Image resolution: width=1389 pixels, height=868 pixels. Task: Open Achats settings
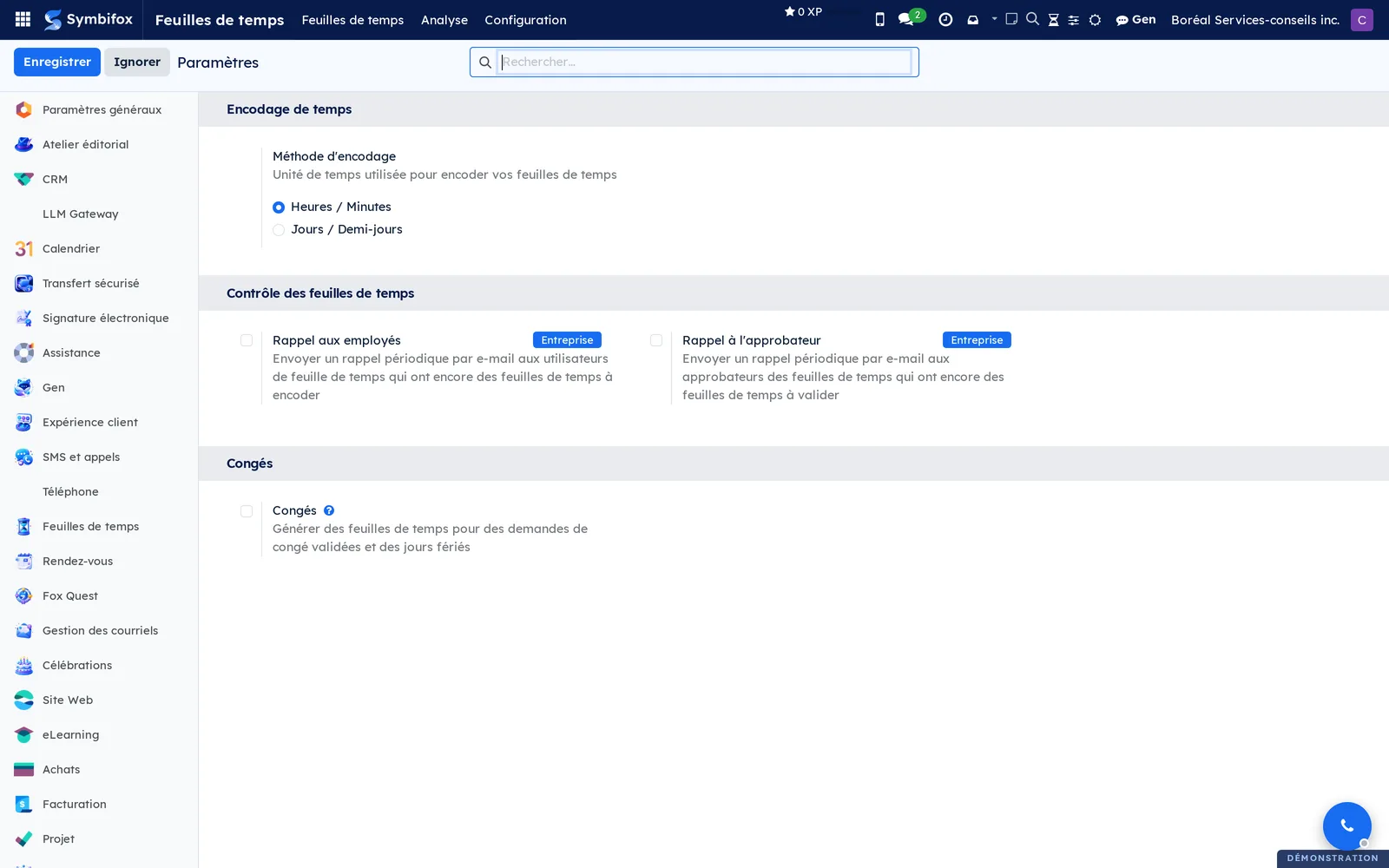tap(99, 769)
